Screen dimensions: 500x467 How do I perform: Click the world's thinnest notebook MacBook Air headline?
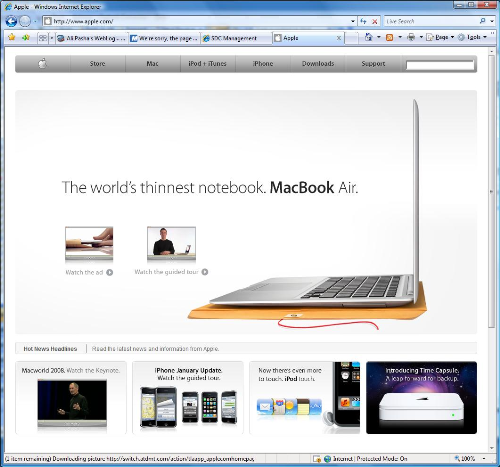(210, 187)
